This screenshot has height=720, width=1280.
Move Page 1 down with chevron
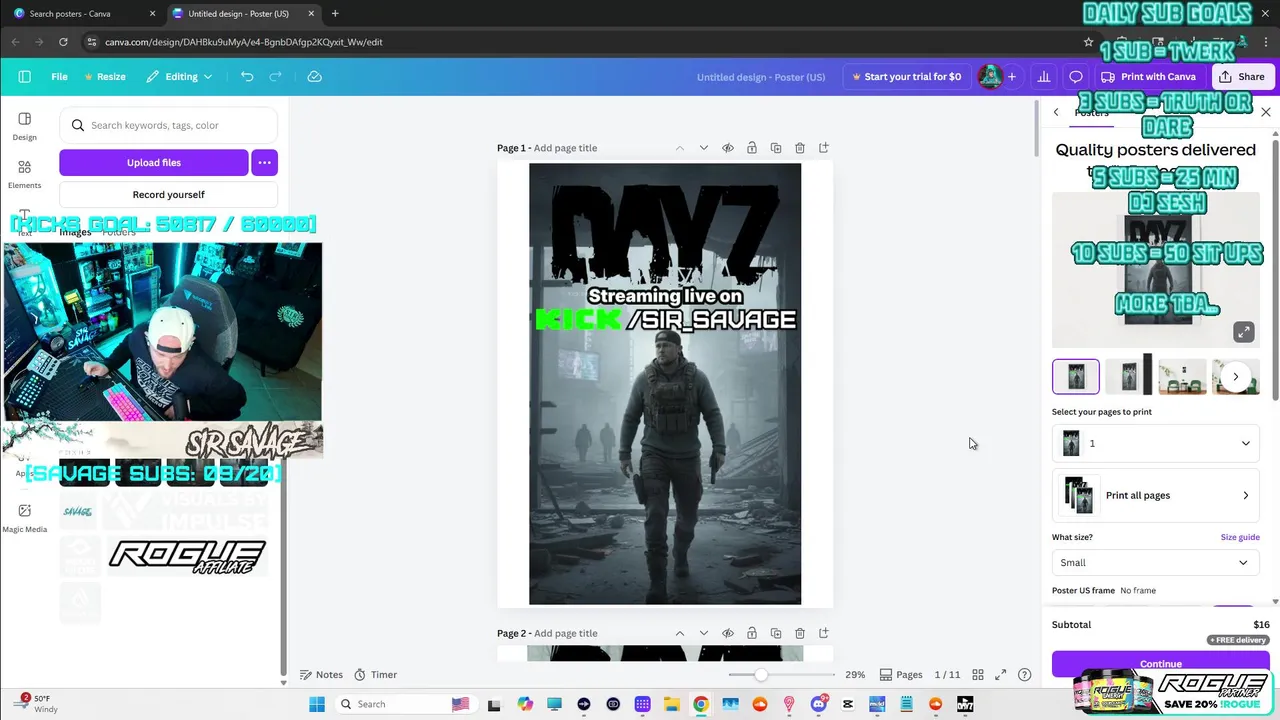[x=704, y=148]
